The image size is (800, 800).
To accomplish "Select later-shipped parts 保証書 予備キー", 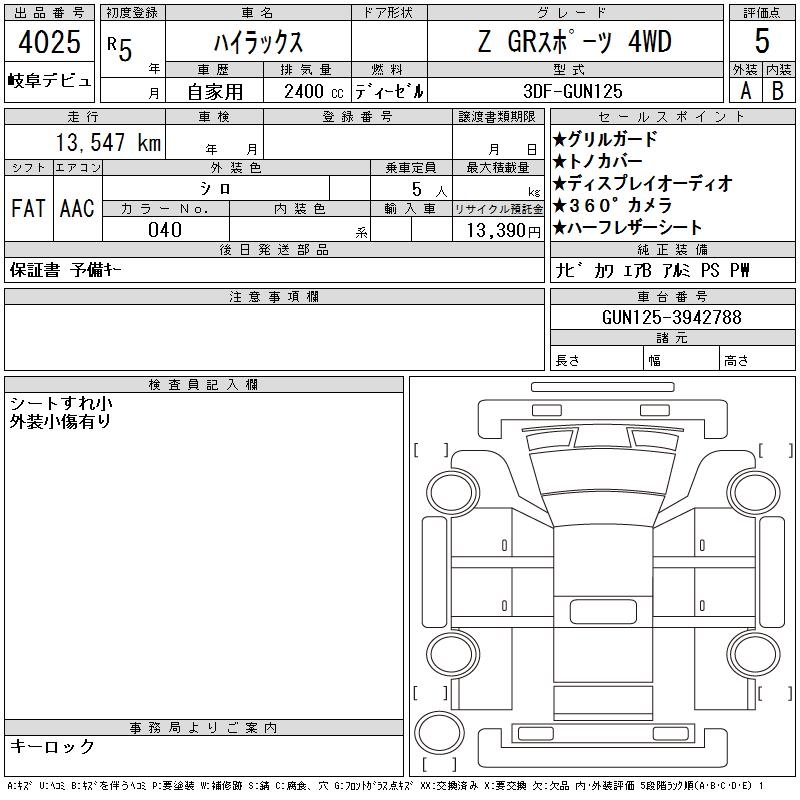I will point(65,270).
